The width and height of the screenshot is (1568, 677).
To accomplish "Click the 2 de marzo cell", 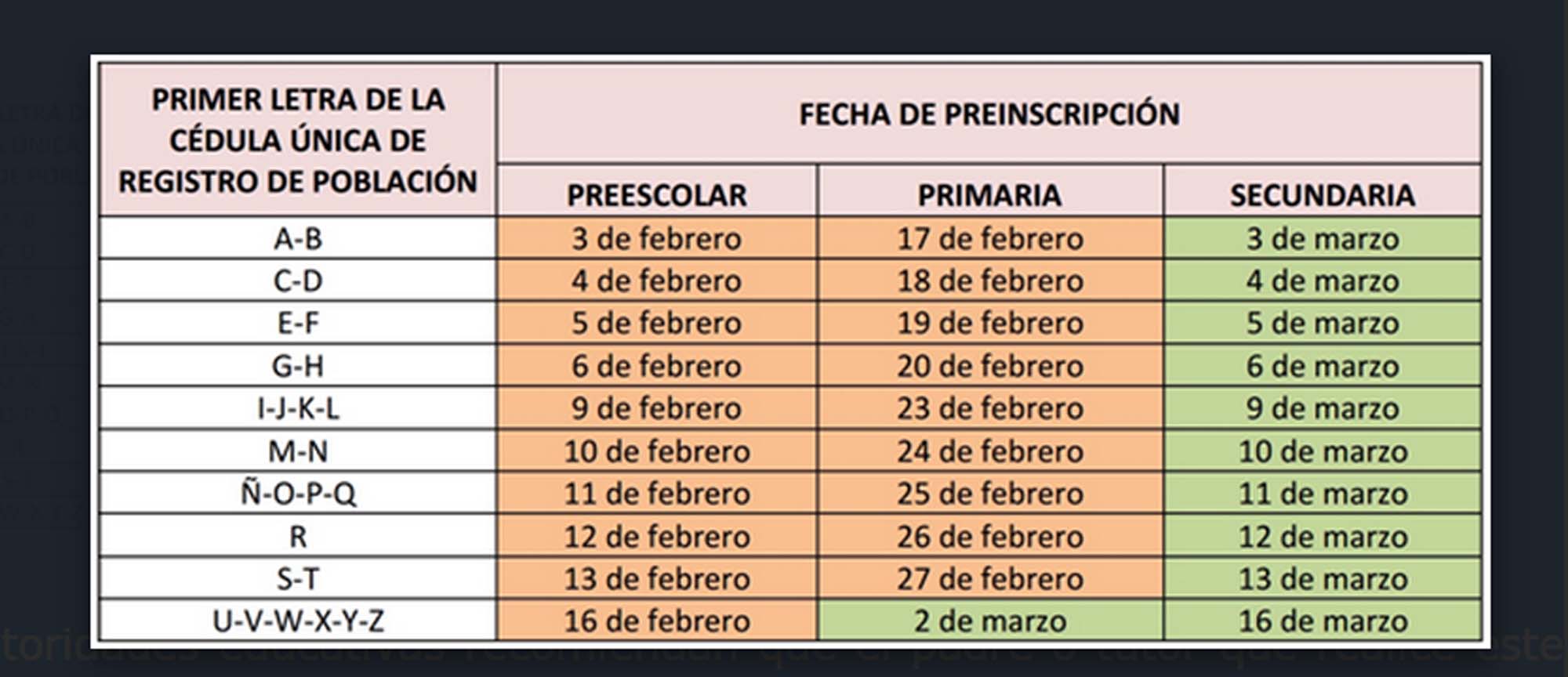I will pos(989,621).
